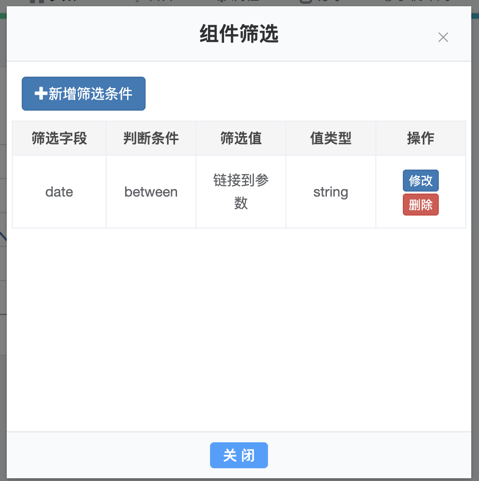Dismiss the dialog using 关闭 button
Viewport: 479px width, 481px height.
click(239, 455)
